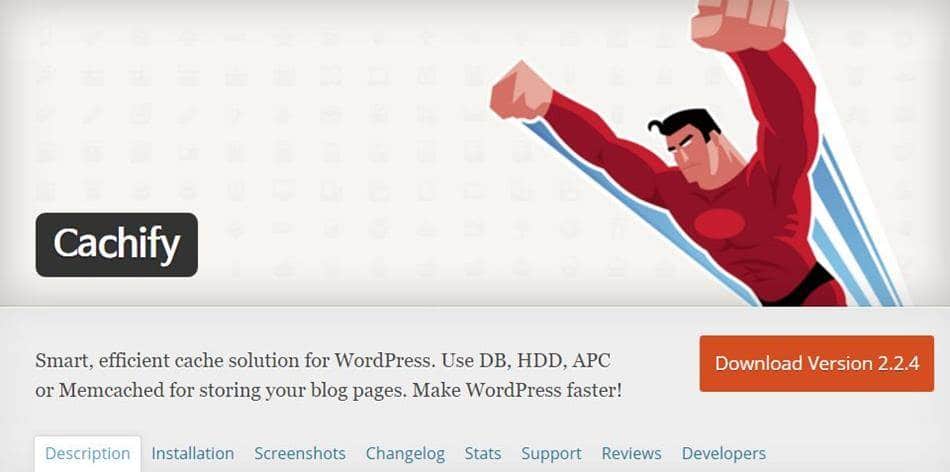Click the red oval chest emblem

point(719,224)
